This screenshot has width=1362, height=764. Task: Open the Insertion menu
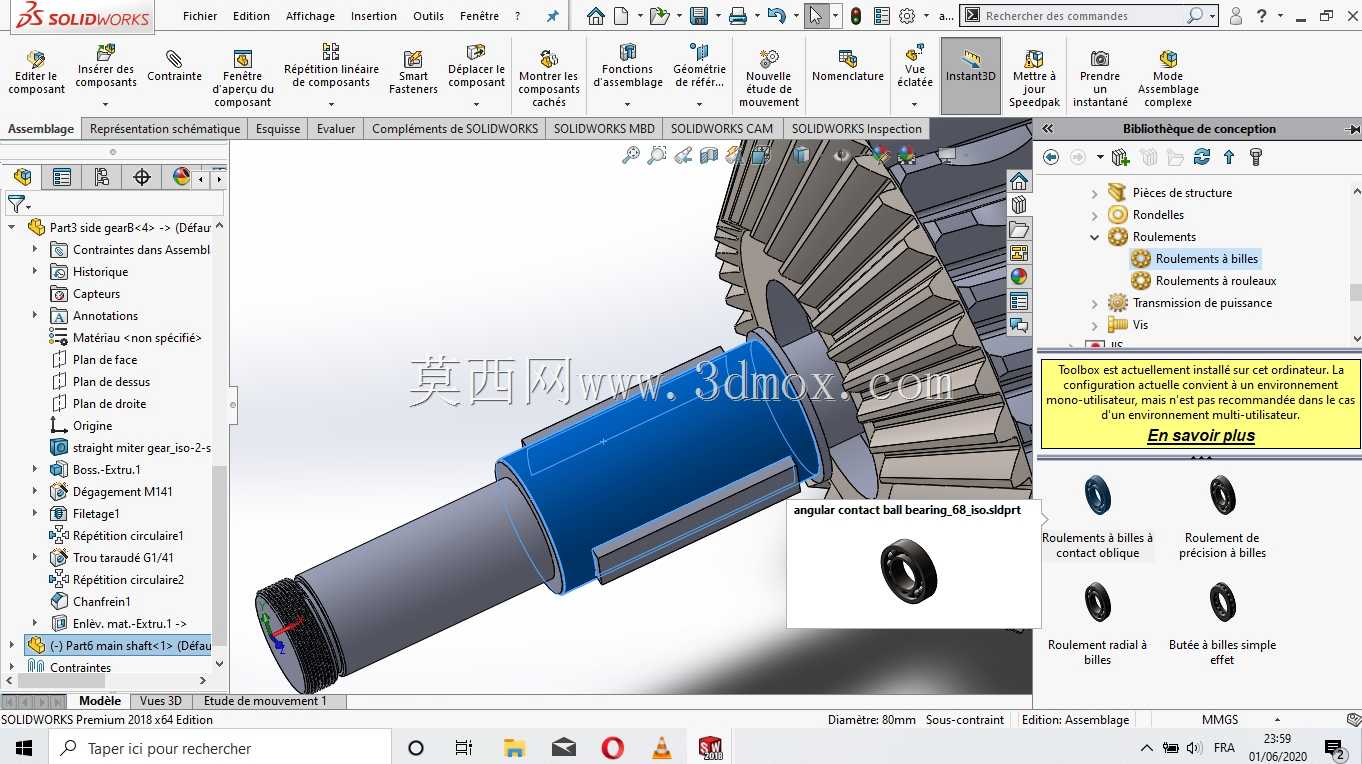(x=373, y=16)
